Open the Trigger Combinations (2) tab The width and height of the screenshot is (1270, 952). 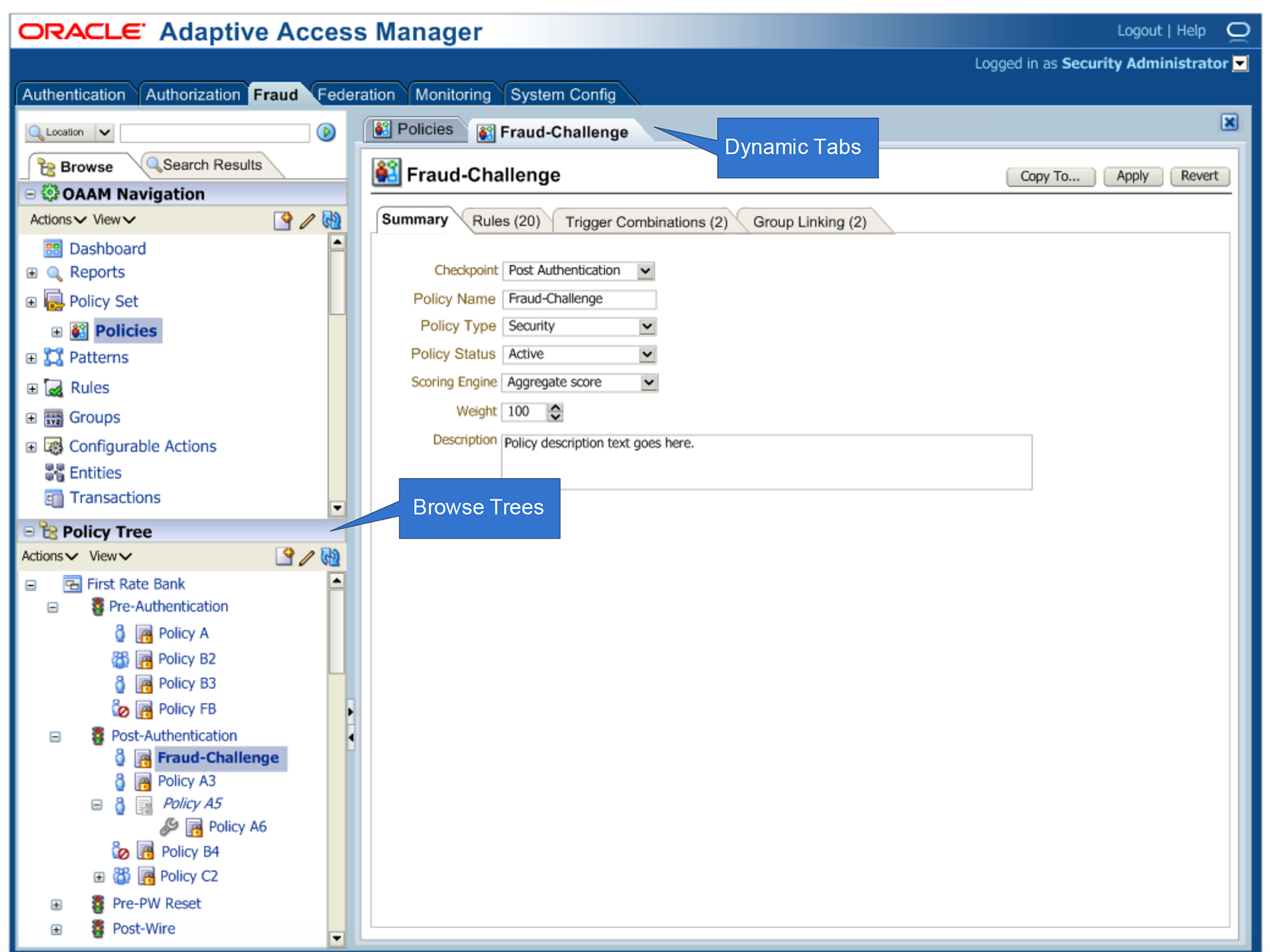point(646,222)
